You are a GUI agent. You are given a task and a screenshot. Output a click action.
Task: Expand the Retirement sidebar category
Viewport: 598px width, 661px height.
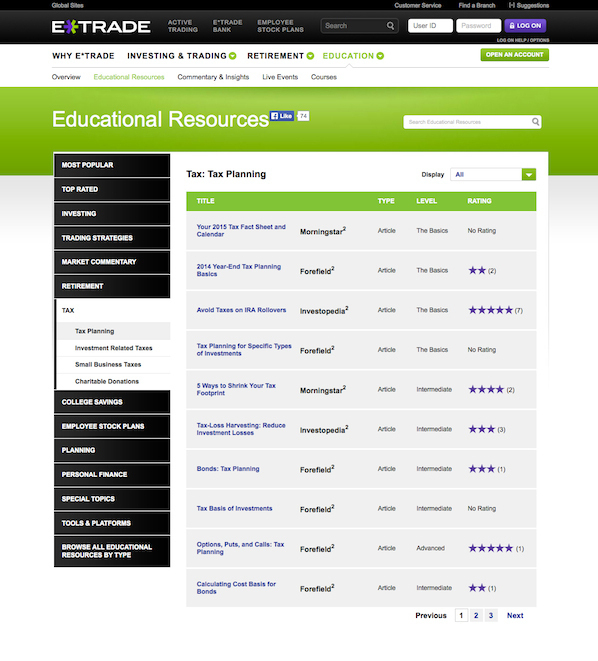coord(112,286)
